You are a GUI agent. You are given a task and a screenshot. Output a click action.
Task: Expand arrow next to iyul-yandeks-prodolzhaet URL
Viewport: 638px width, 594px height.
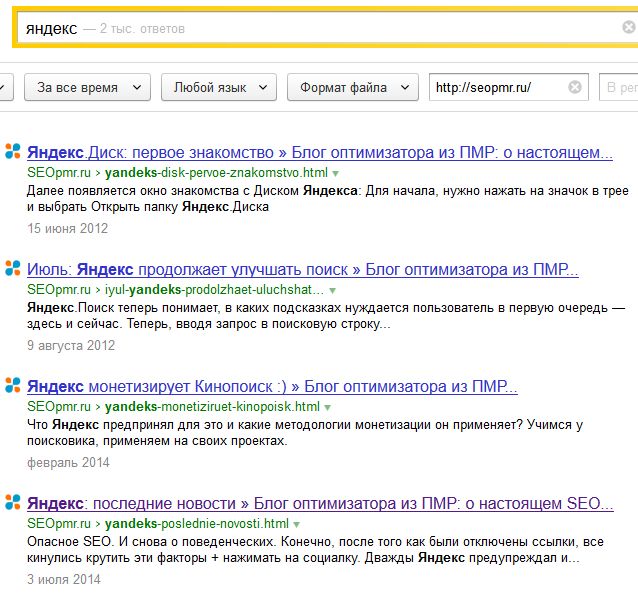[332, 290]
